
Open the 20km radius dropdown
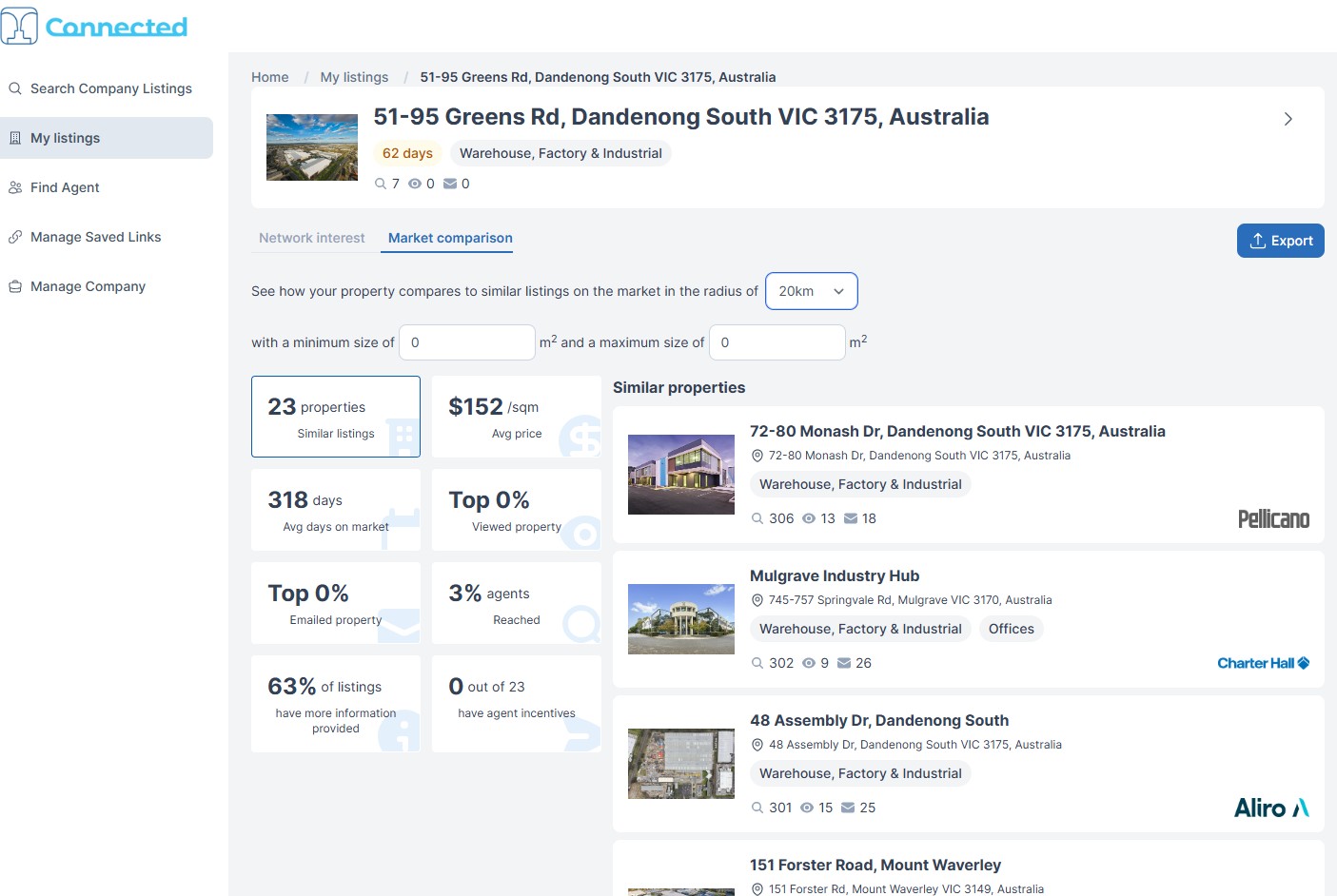(x=811, y=290)
